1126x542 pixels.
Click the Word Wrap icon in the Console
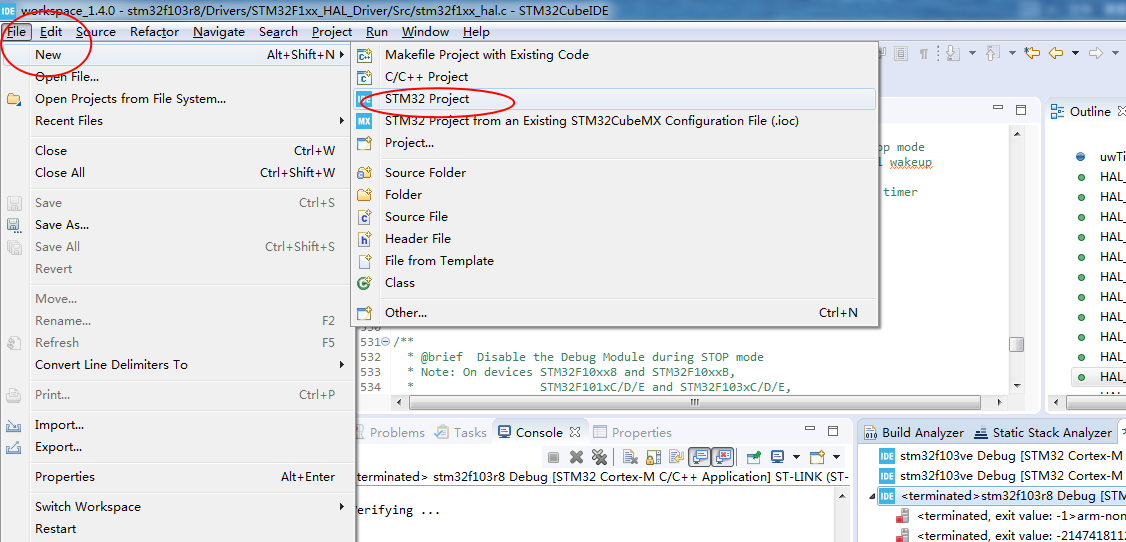click(676, 457)
